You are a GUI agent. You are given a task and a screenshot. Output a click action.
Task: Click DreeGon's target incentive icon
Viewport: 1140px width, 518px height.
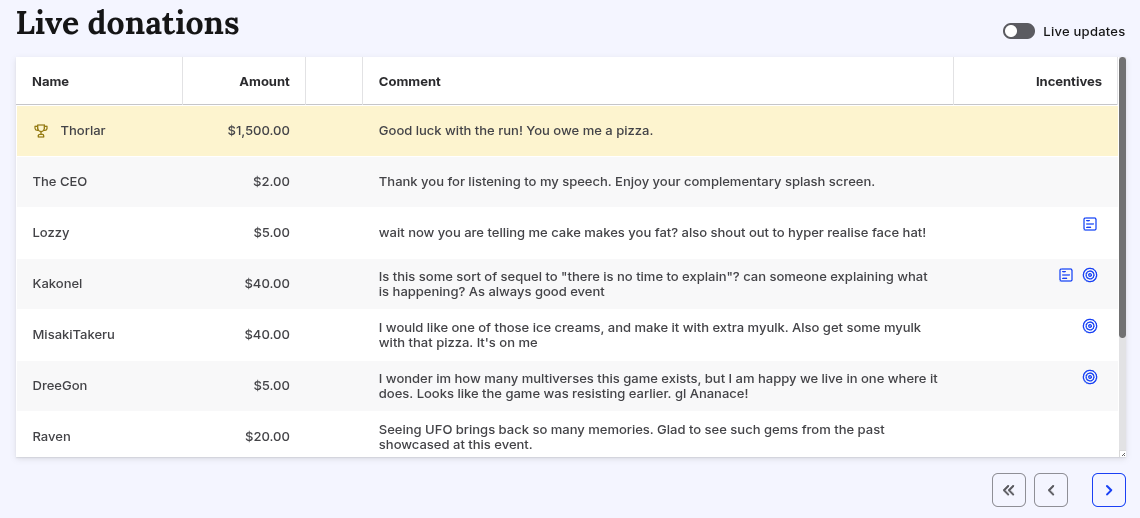click(x=1089, y=377)
